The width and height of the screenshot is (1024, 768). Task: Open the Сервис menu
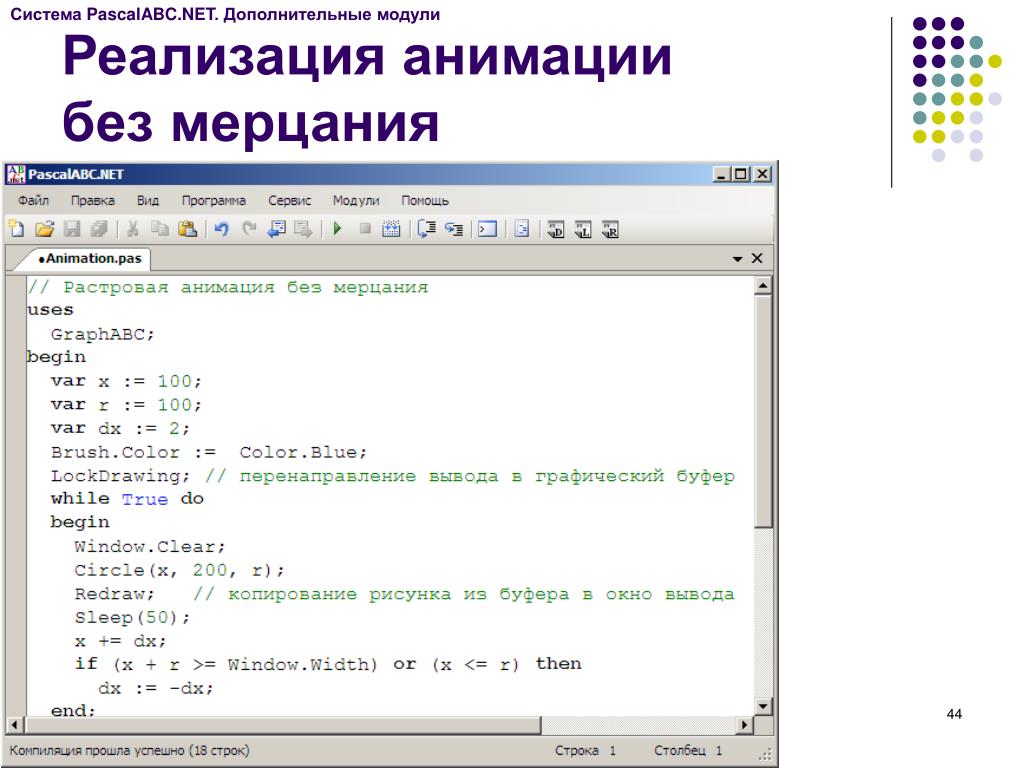pos(289,200)
